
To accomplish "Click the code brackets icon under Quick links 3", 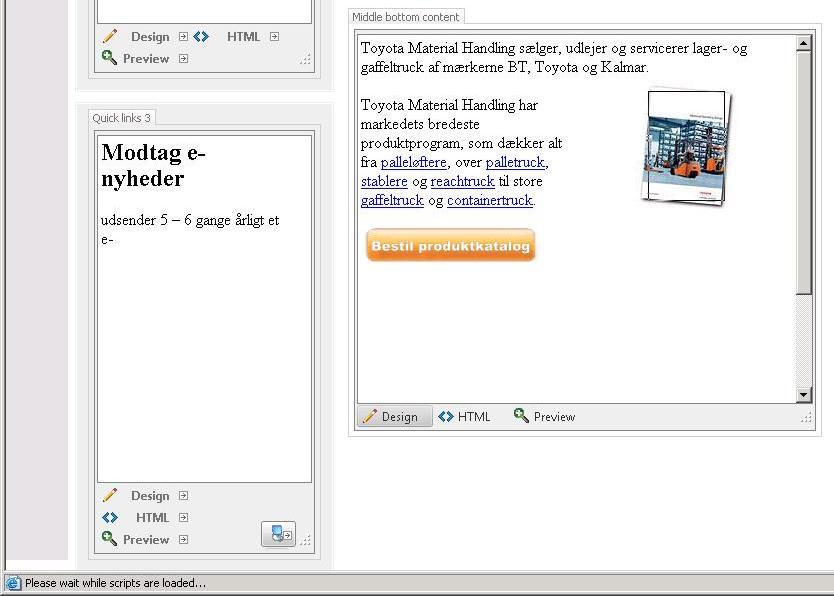I will [x=110, y=517].
